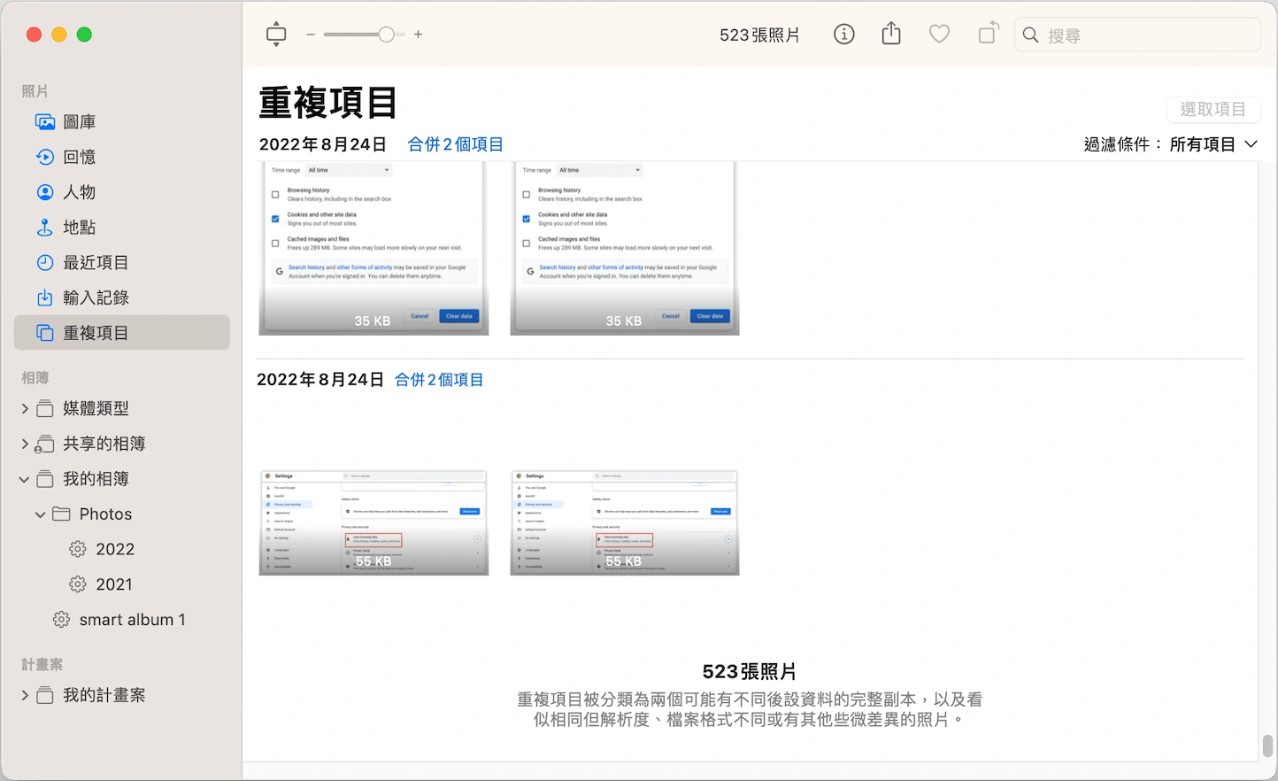This screenshot has width=1278, height=781.
Task: Click the 重複項目 page heading
Action: pyautogui.click(x=329, y=102)
